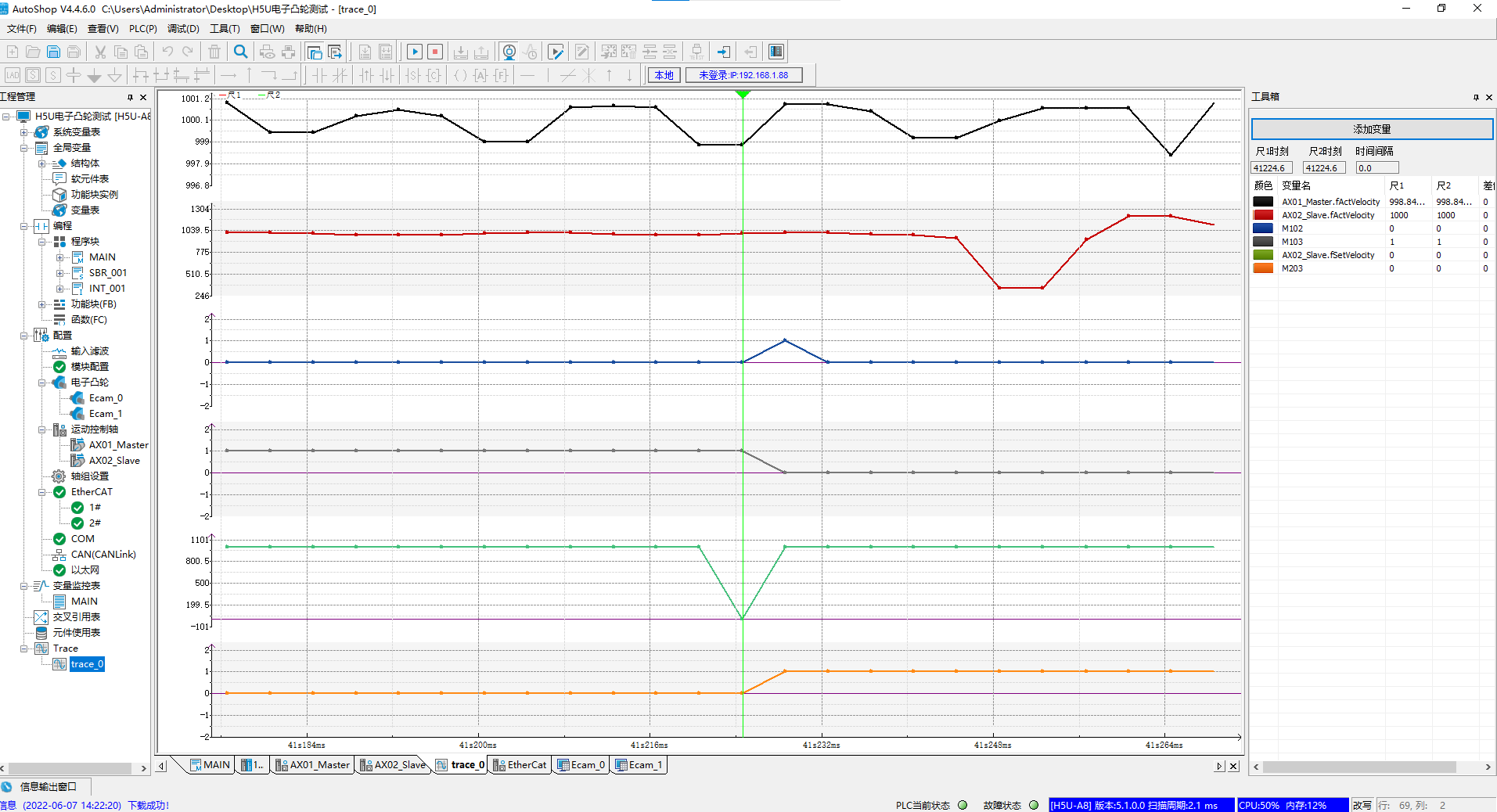Open 信息输出窗口 at the bottom
The width and height of the screenshot is (1497, 812).
click(x=47, y=786)
